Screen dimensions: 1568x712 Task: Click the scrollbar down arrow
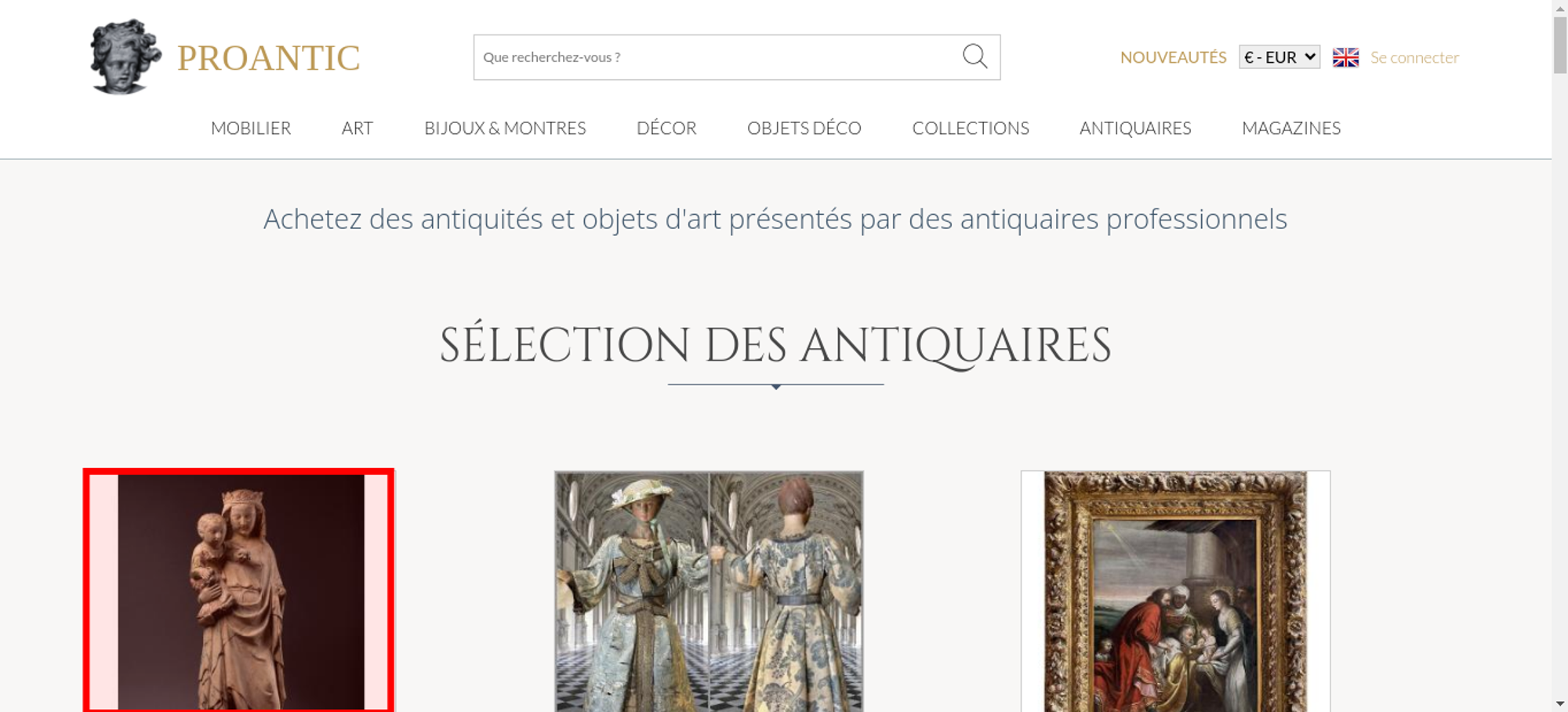(x=1559, y=703)
